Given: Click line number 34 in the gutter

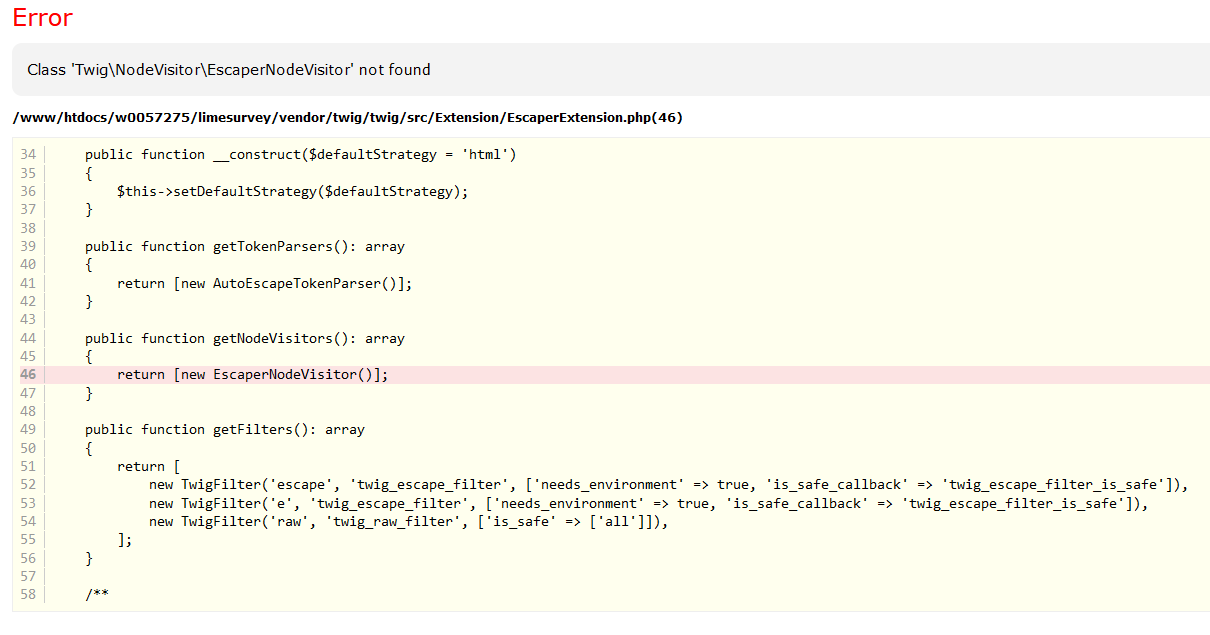Looking at the screenshot, I should tap(27, 154).
